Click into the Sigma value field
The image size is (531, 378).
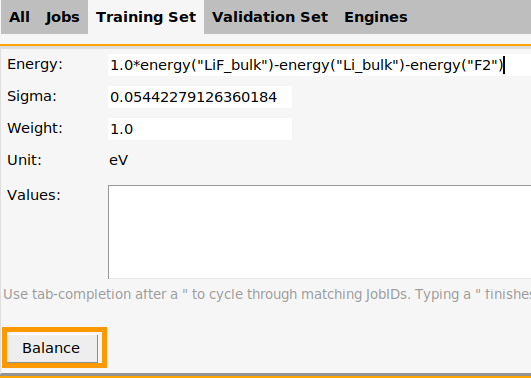(200, 97)
